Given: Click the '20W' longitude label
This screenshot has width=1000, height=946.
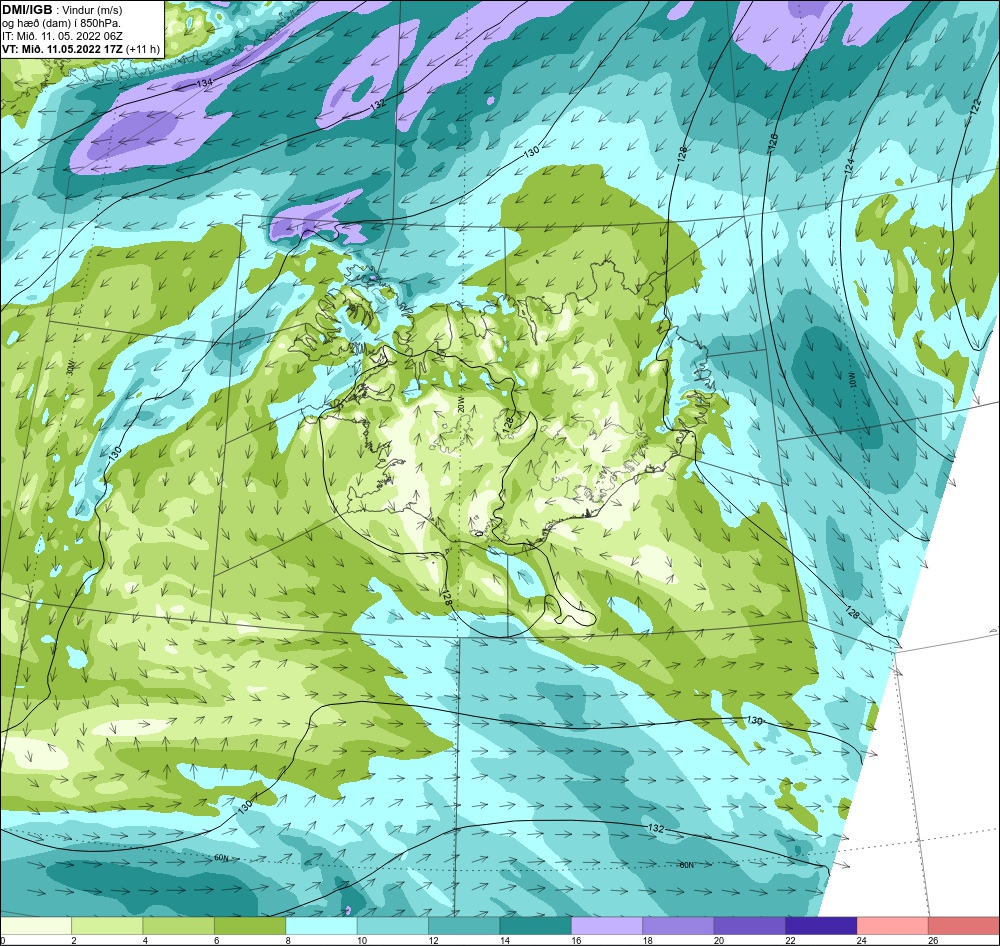Looking at the screenshot, I should [460, 406].
